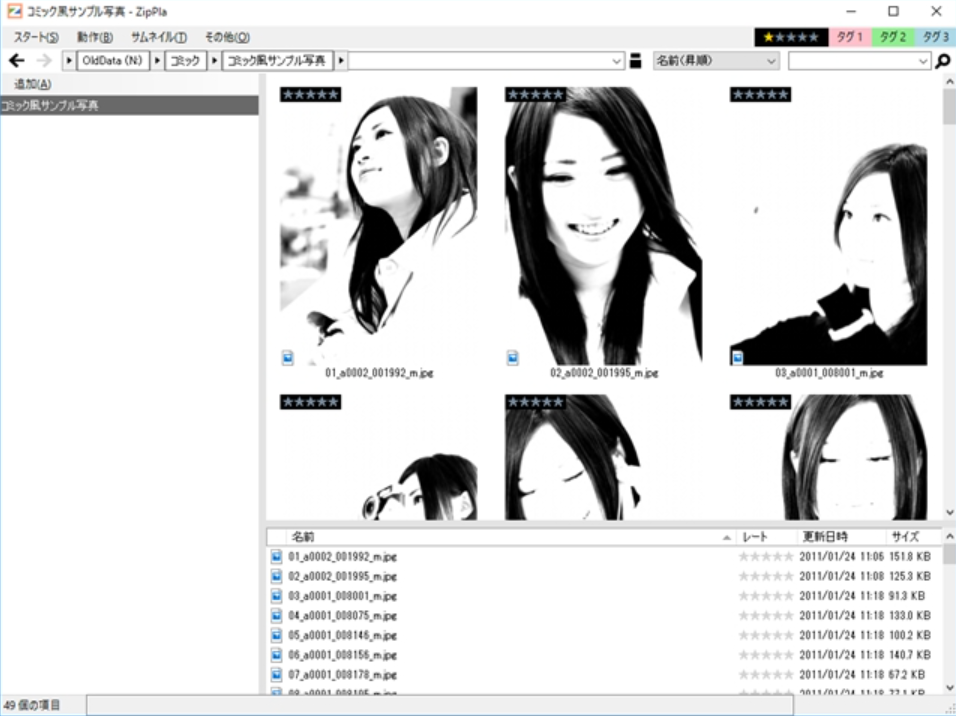956x716 pixels.
Task: Click the image icon of row 03_a0001_008001_m.jpg
Action: coord(276,596)
